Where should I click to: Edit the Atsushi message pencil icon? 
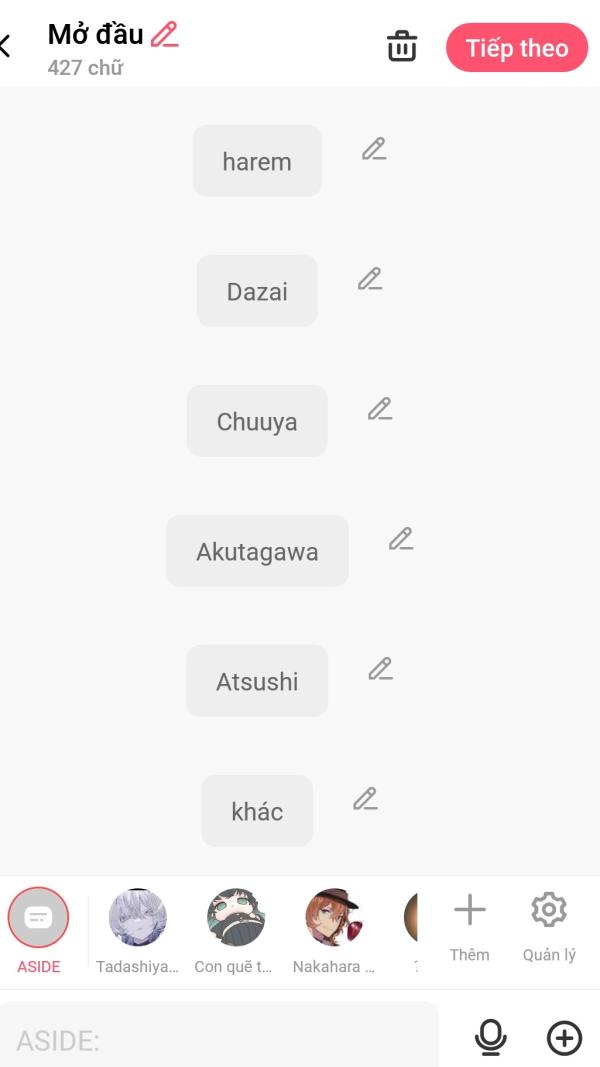(x=380, y=669)
